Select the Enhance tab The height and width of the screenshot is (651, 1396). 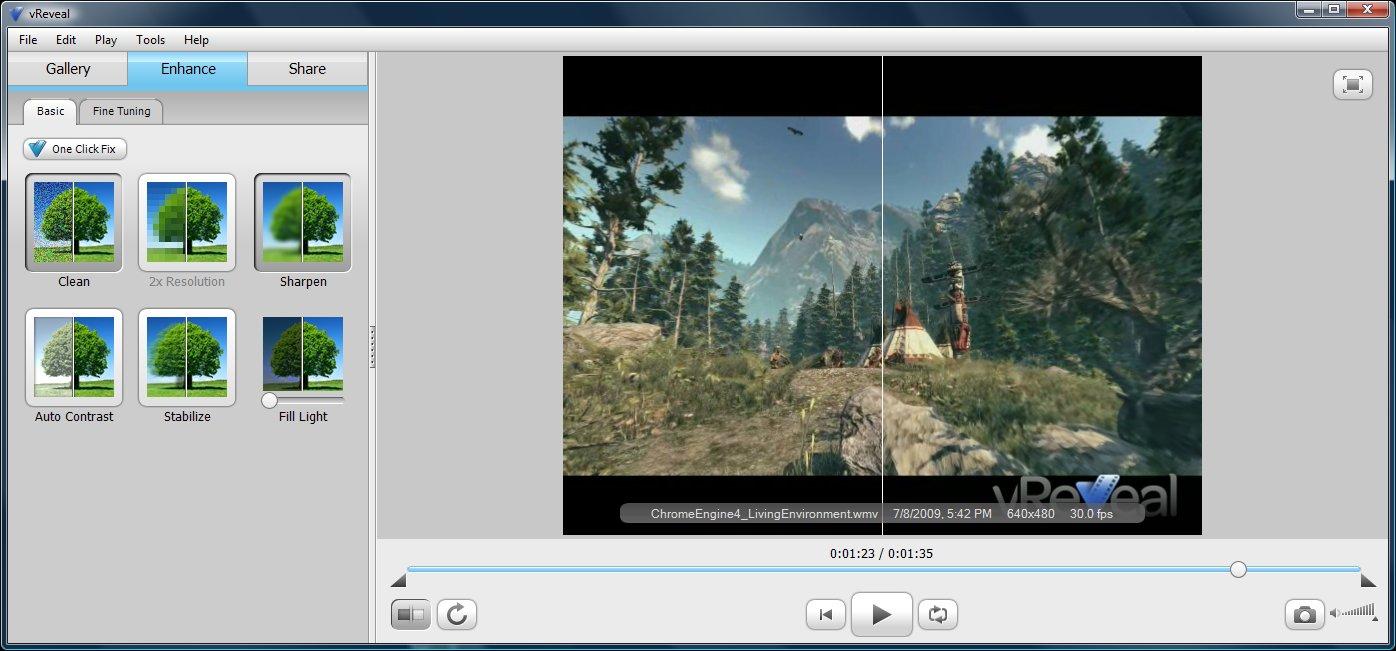pyautogui.click(x=188, y=69)
